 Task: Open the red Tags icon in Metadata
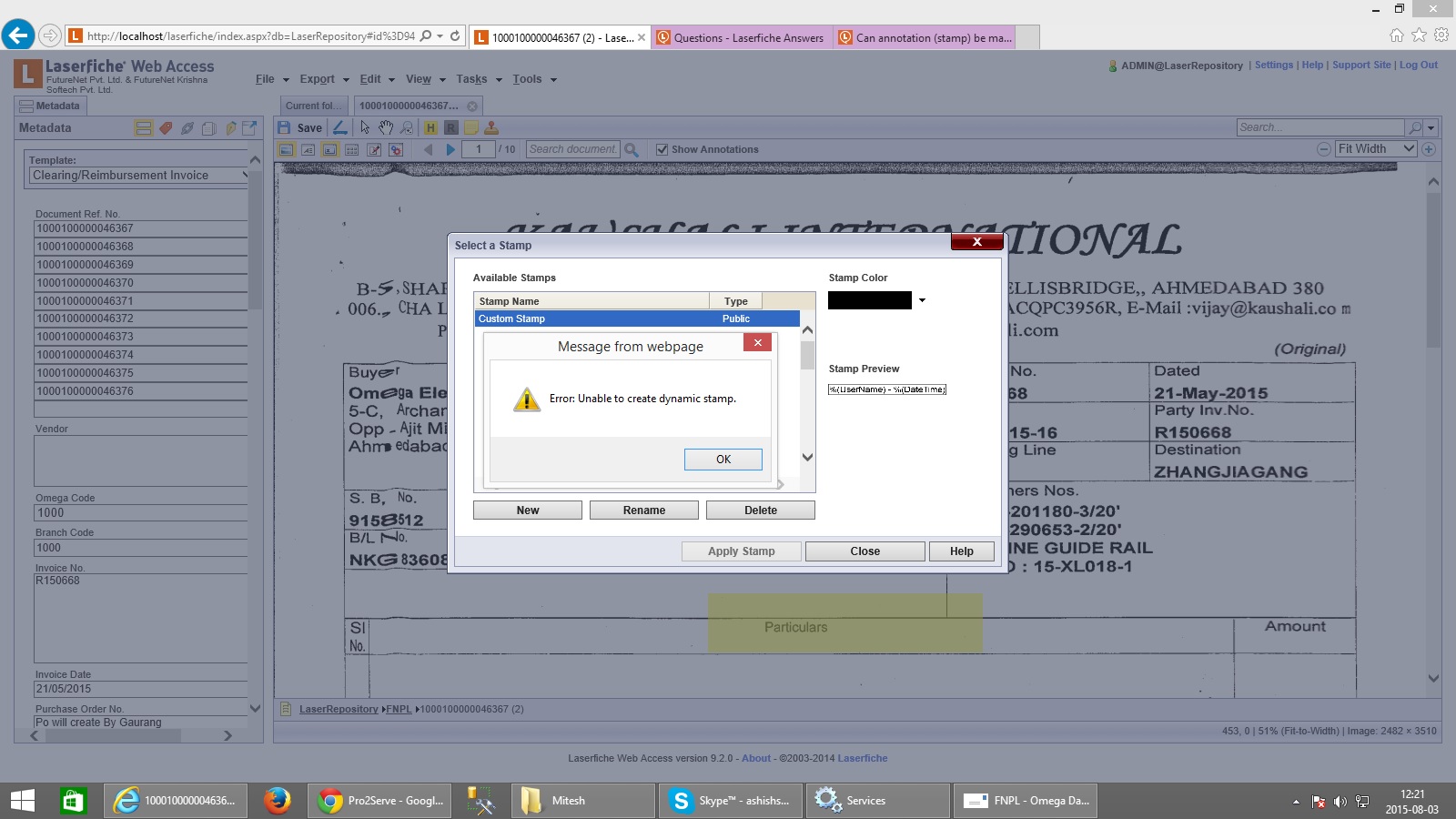(166, 128)
